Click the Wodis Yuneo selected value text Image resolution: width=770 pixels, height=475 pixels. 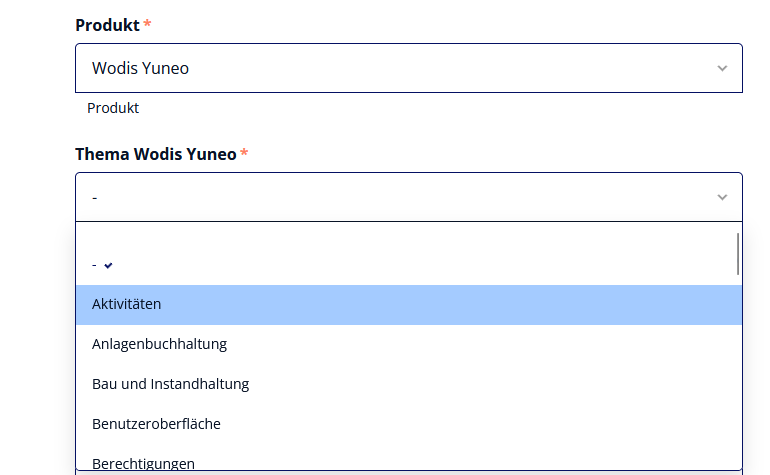[140, 68]
